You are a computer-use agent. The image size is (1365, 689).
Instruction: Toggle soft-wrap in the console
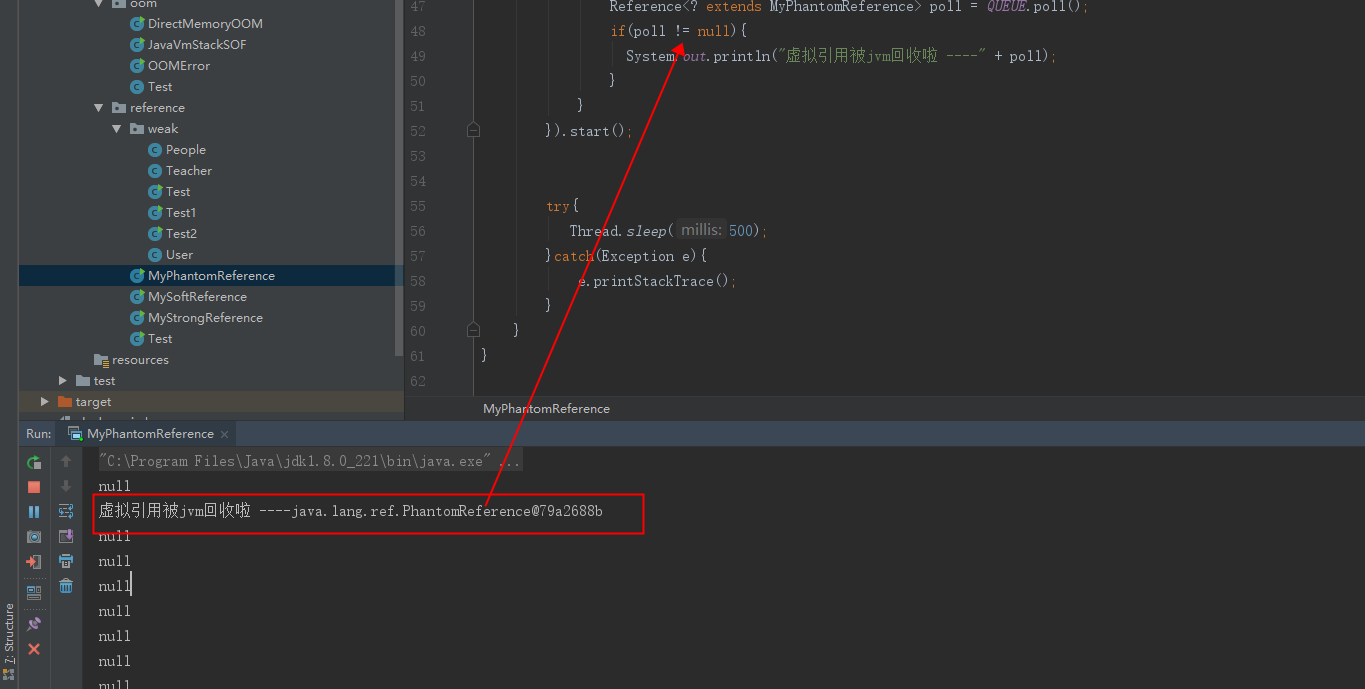click(x=66, y=511)
